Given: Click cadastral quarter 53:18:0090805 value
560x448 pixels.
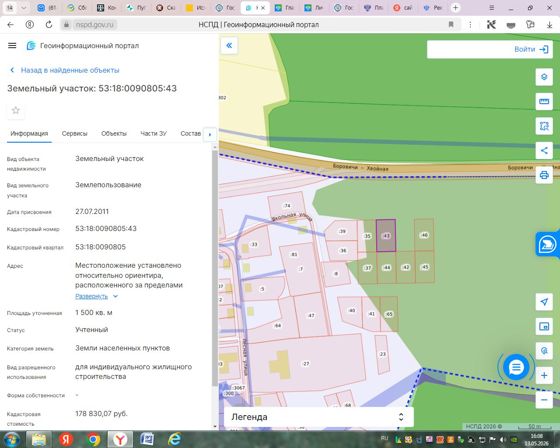Looking at the screenshot, I should 100,247.
